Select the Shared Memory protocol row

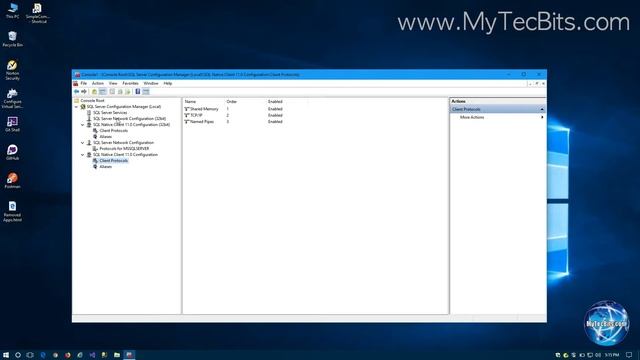tap(233, 109)
